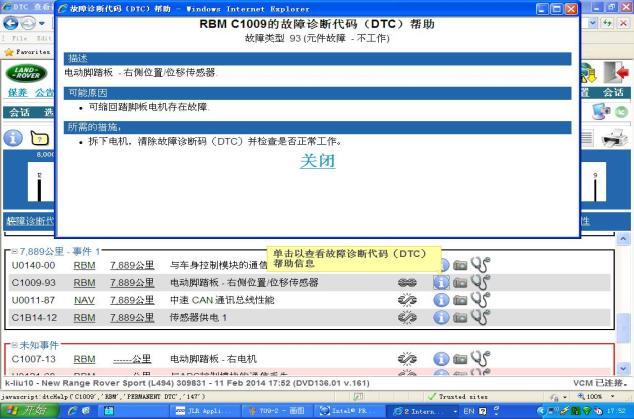Collapse the 7,889公里 - 事件 1 group
This screenshot has height=419, width=634.
(x=14, y=252)
